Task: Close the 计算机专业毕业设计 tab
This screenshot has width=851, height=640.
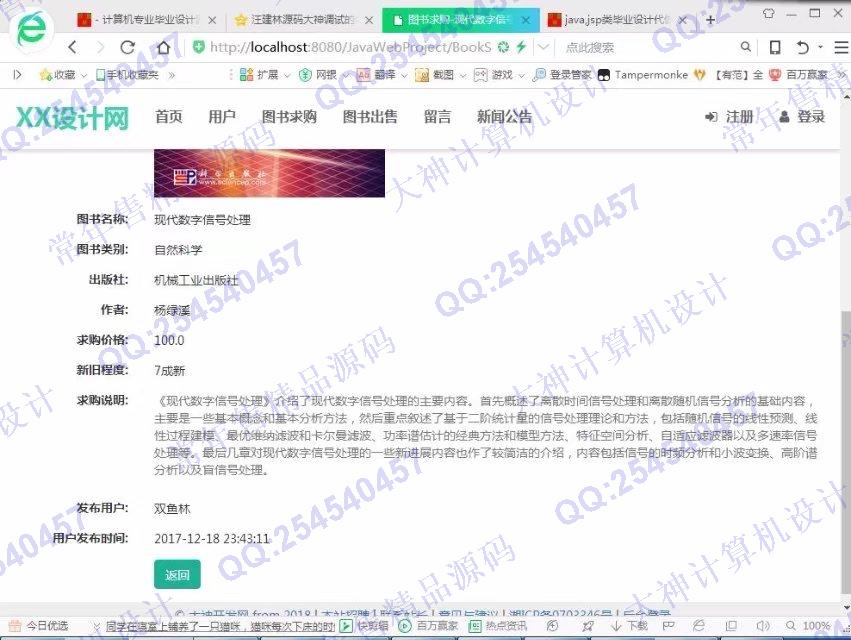Action: (212, 20)
